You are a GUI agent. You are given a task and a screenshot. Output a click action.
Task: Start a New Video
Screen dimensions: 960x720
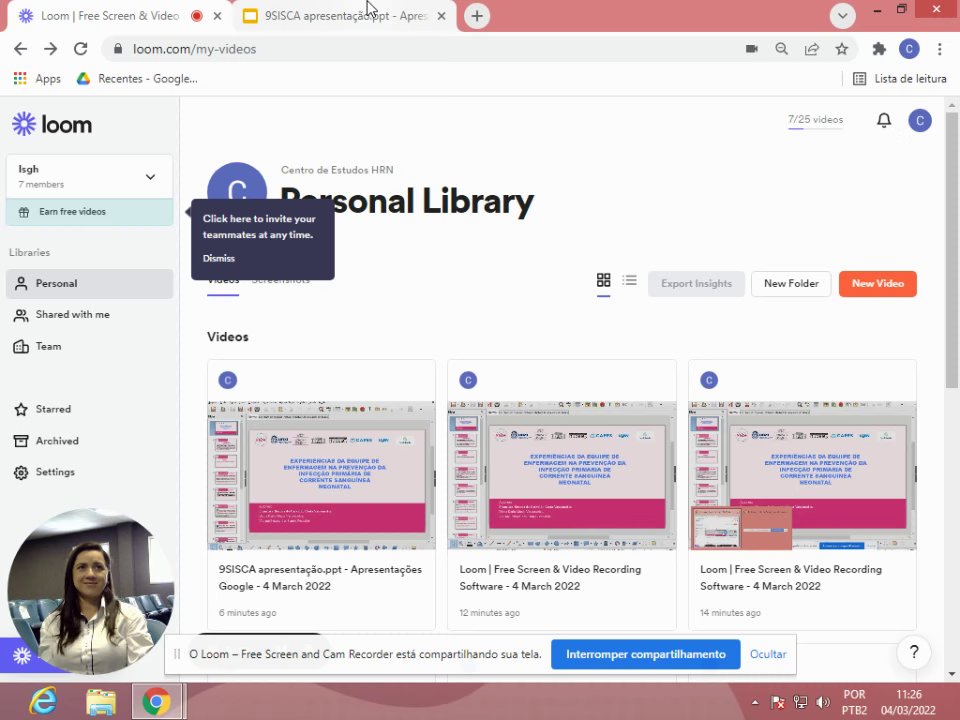click(877, 283)
